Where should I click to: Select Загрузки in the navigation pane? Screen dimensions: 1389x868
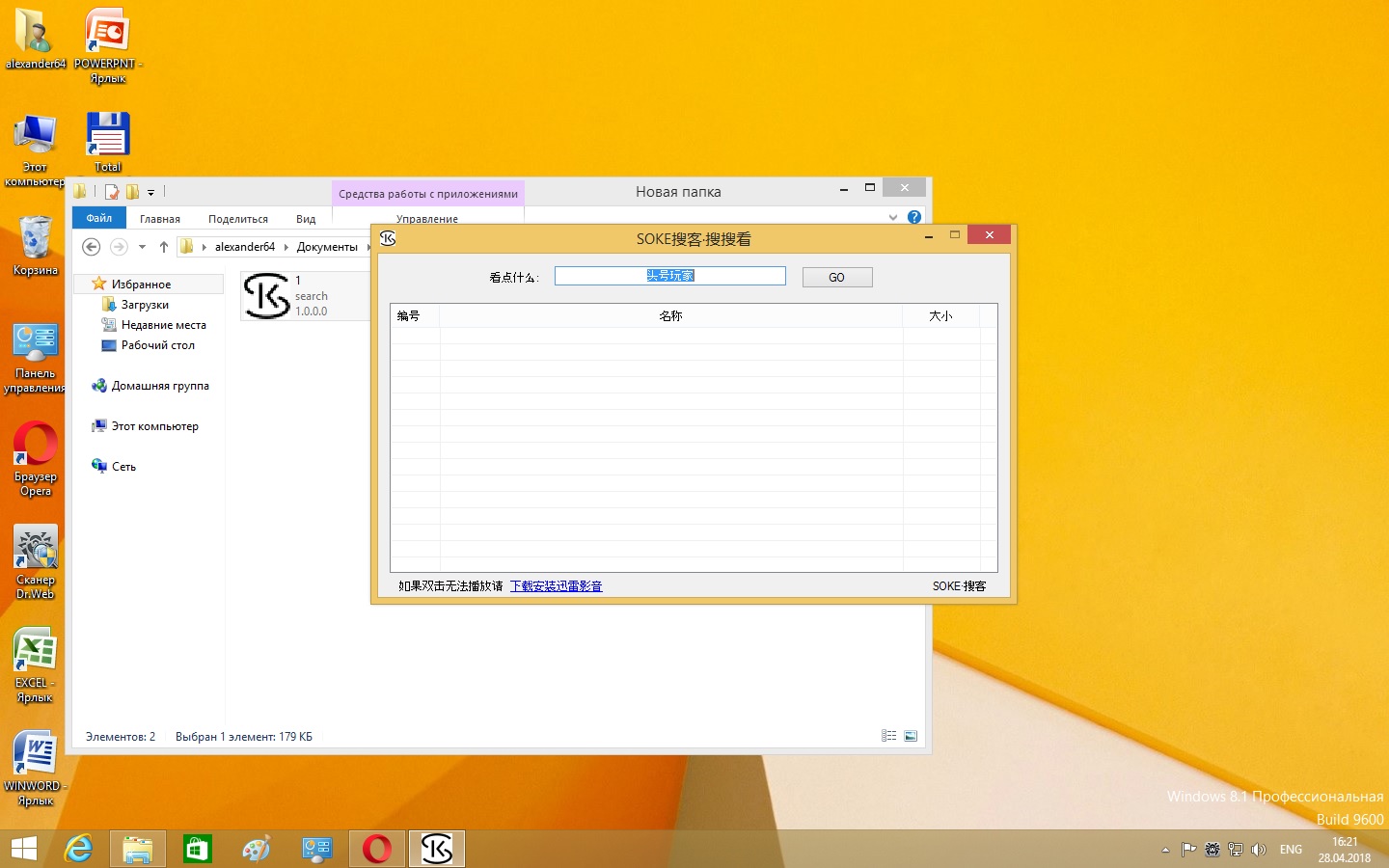click(x=145, y=305)
